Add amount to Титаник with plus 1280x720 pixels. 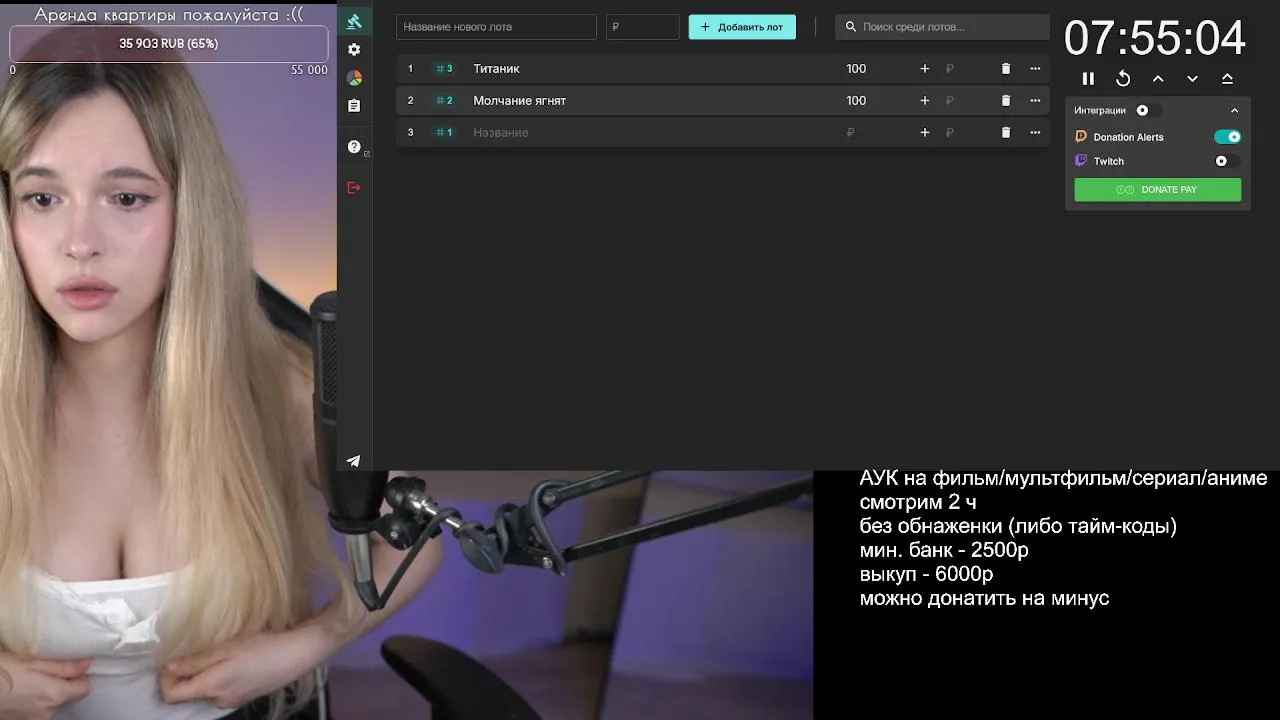click(x=925, y=69)
